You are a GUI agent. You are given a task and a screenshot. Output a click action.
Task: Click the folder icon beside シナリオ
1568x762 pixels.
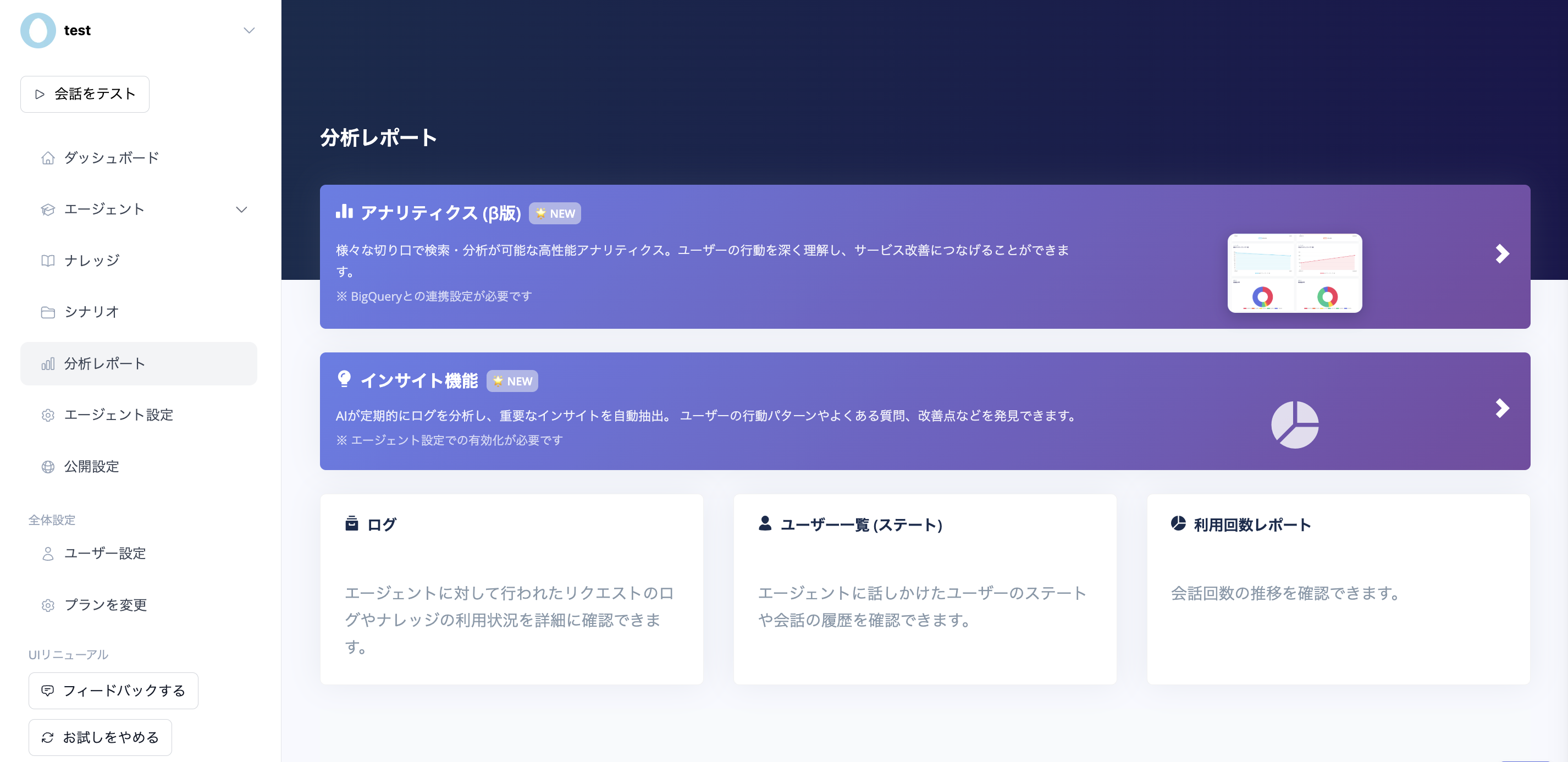pos(47,312)
